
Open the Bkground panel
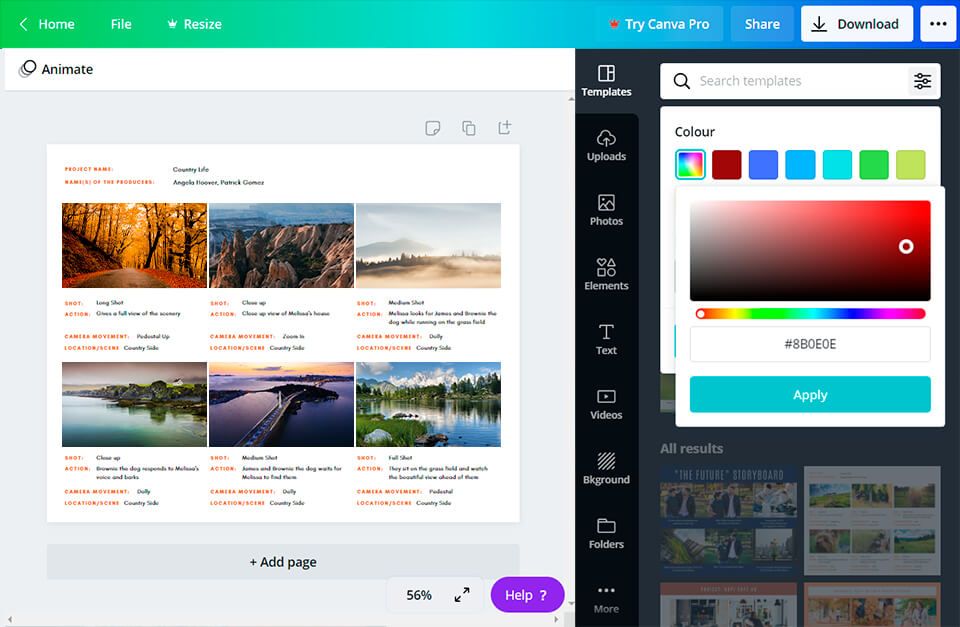[x=606, y=470]
